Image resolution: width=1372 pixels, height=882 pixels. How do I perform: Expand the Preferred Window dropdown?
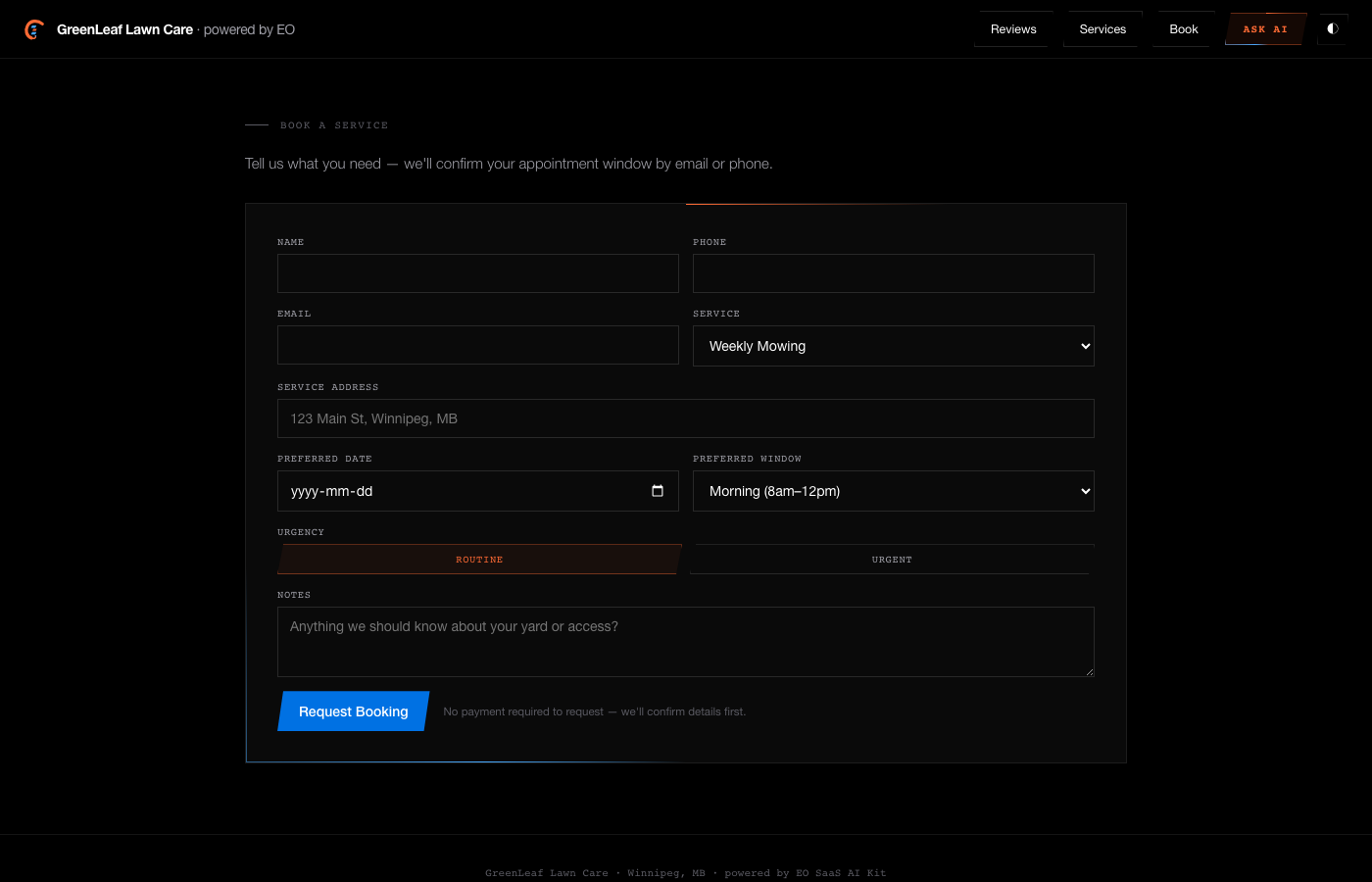pyautogui.click(x=894, y=491)
